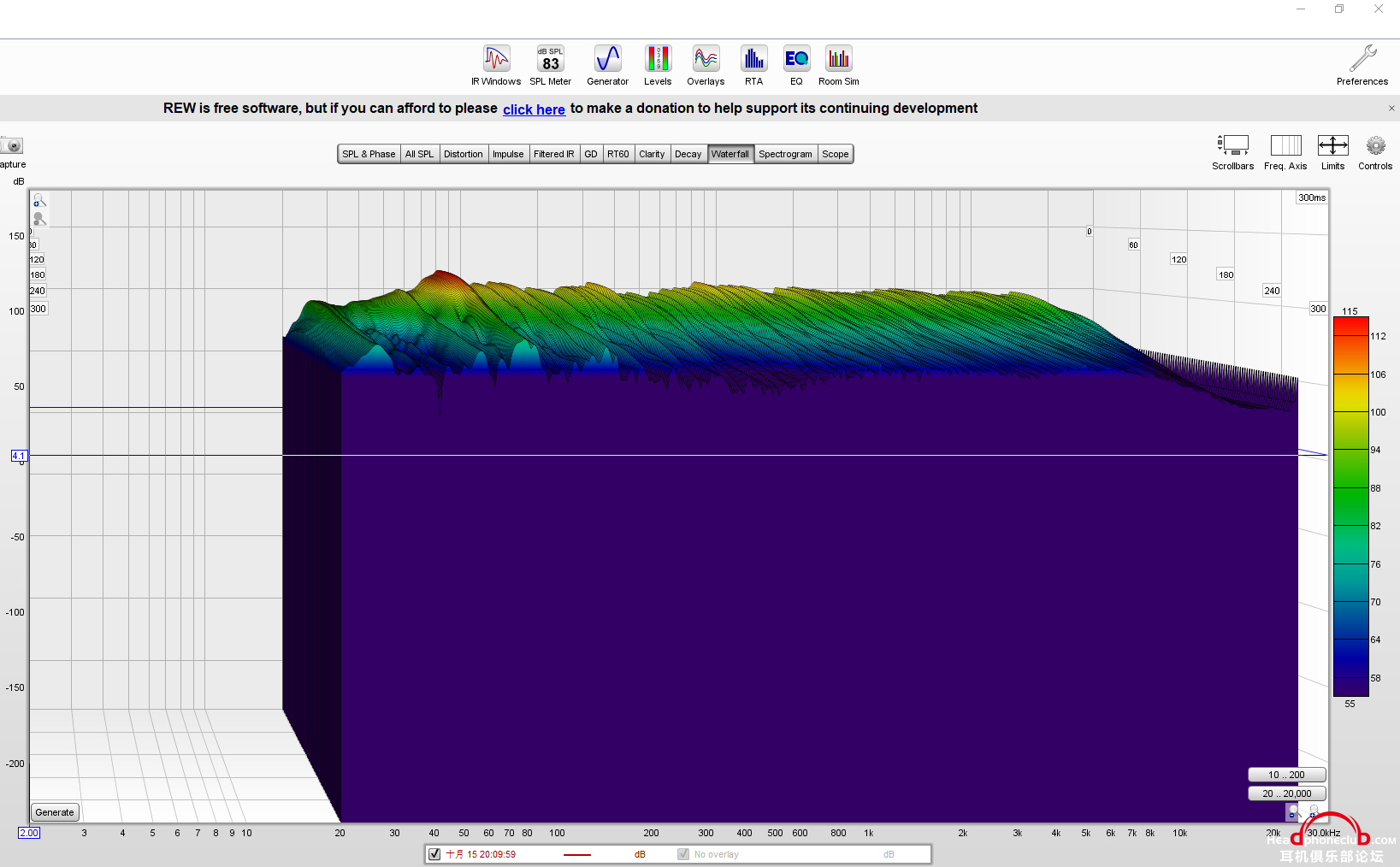
Task: Switch to Decay tab
Action: [688, 154]
